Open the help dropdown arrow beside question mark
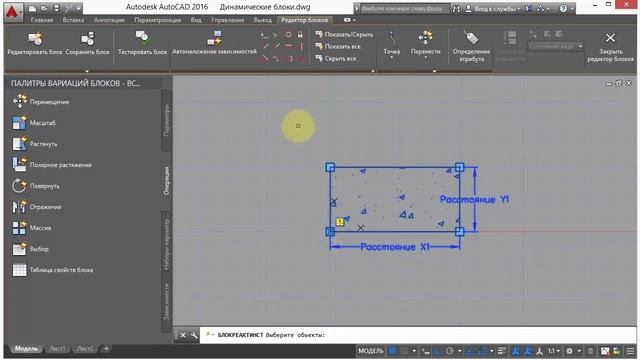 [573, 9]
